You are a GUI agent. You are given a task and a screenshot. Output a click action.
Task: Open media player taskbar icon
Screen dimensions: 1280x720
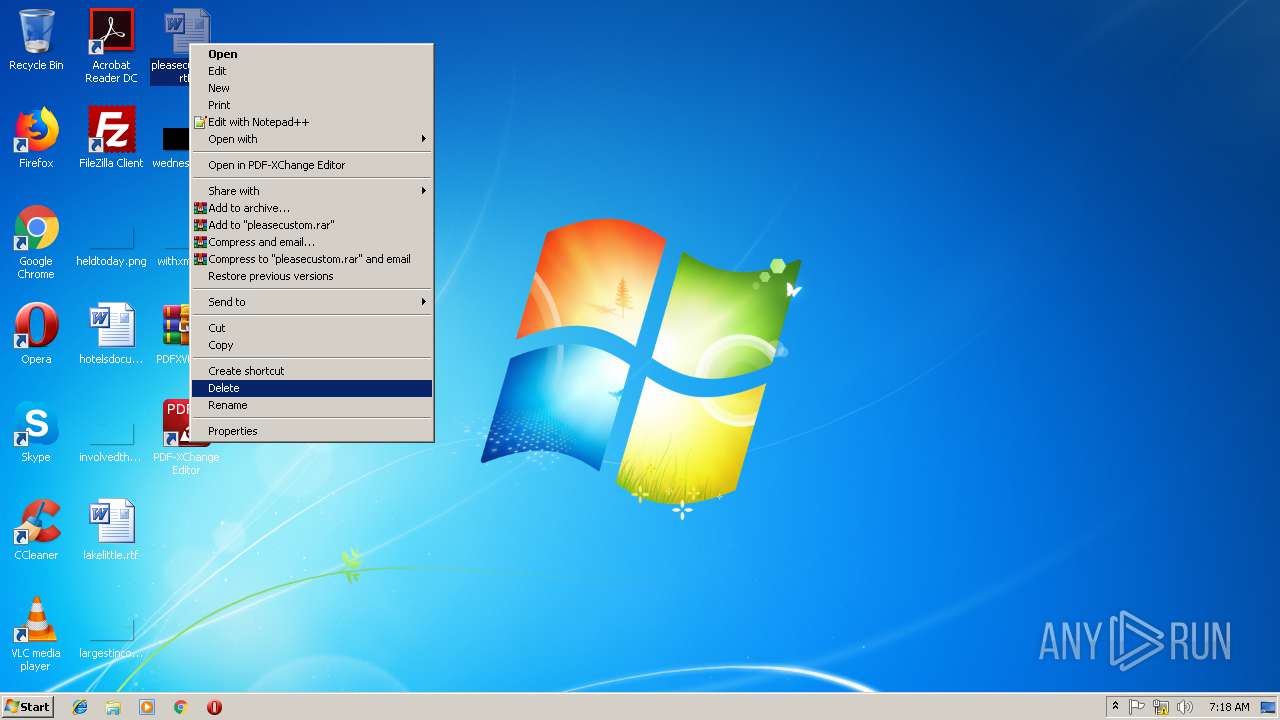click(x=147, y=707)
